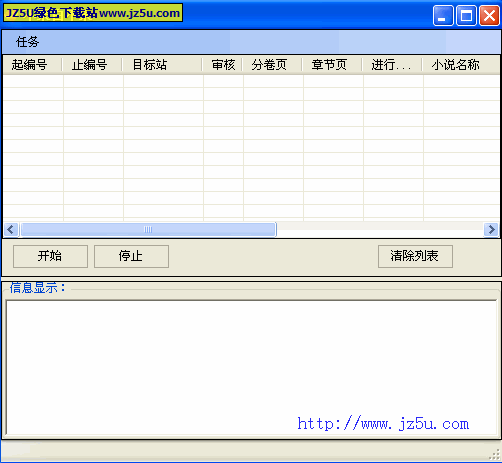Click the right arrow of horizontal scrollbar

pyautogui.click(x=491, y=229)
